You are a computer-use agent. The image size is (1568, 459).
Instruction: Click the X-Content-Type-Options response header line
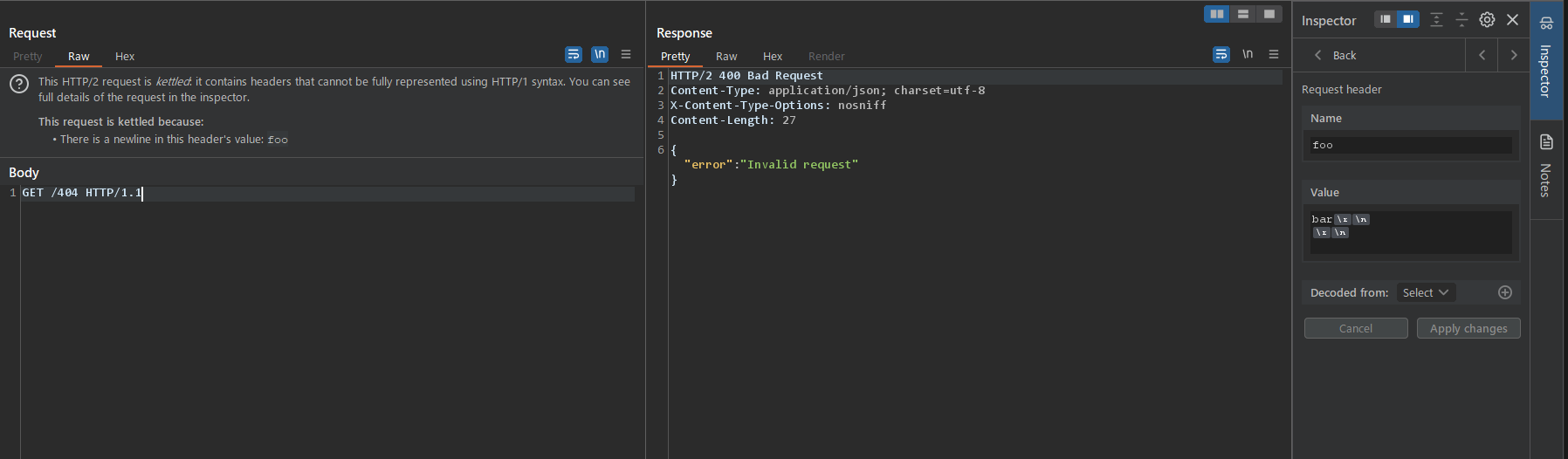pos(778,106)
